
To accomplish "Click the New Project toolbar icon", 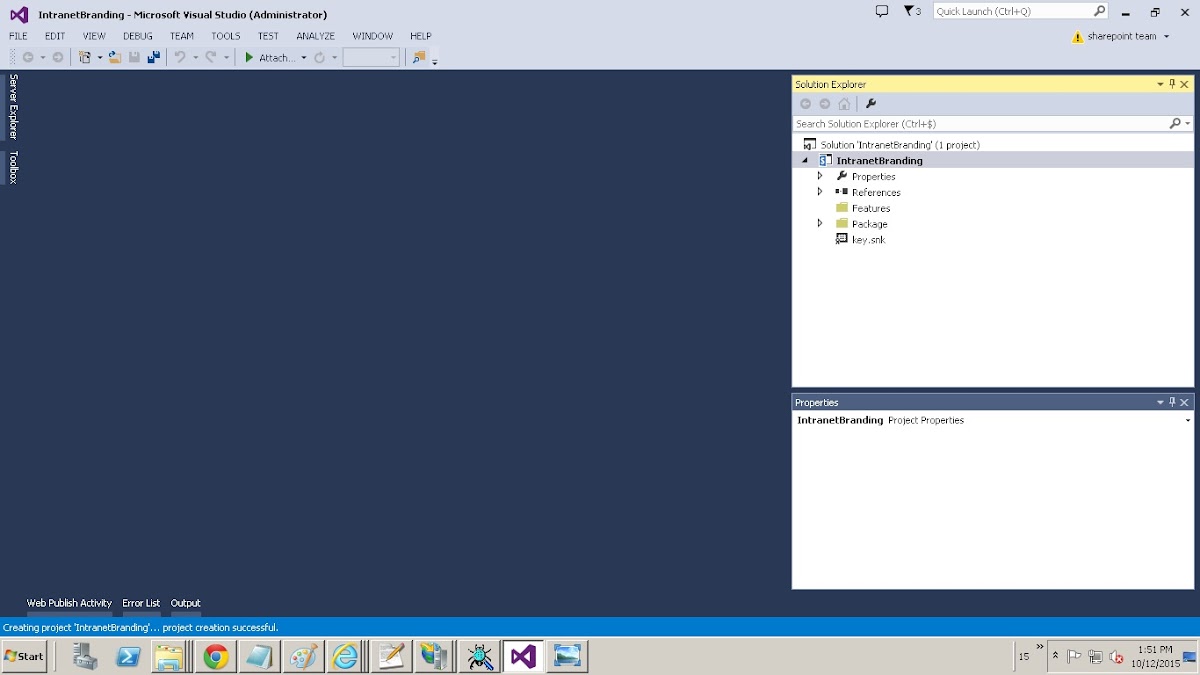I will (x=85, y=58).
